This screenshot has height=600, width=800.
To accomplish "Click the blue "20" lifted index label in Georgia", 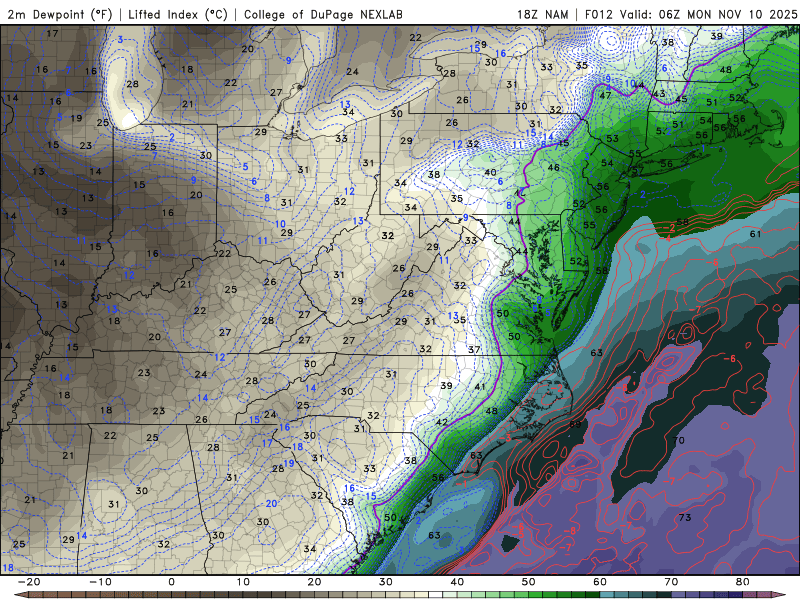I will click(x=271, y=504).
